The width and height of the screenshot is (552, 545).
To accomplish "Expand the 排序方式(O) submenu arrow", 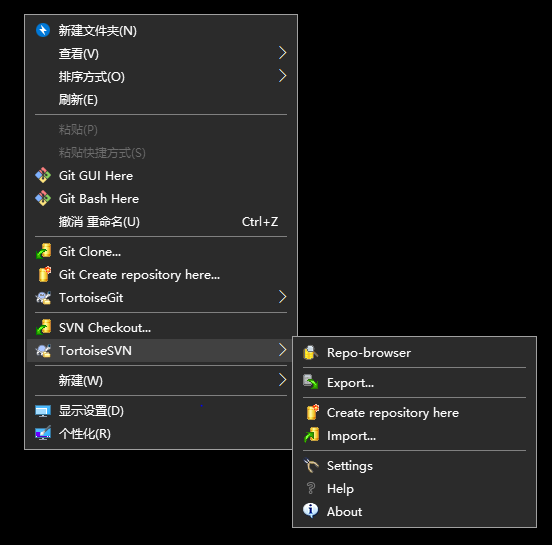I will (x=282, y=76).
